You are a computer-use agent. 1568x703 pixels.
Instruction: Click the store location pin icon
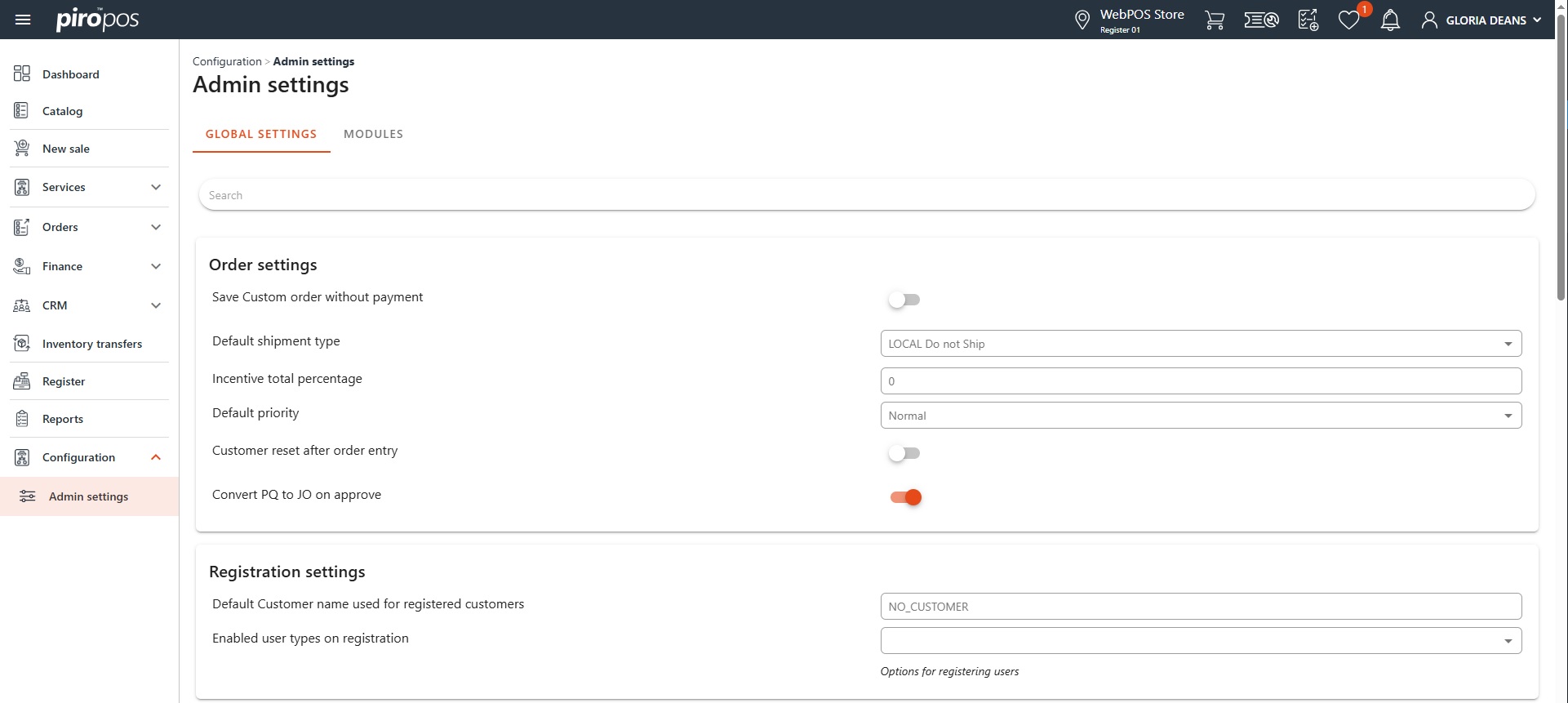coord(1082,20)
